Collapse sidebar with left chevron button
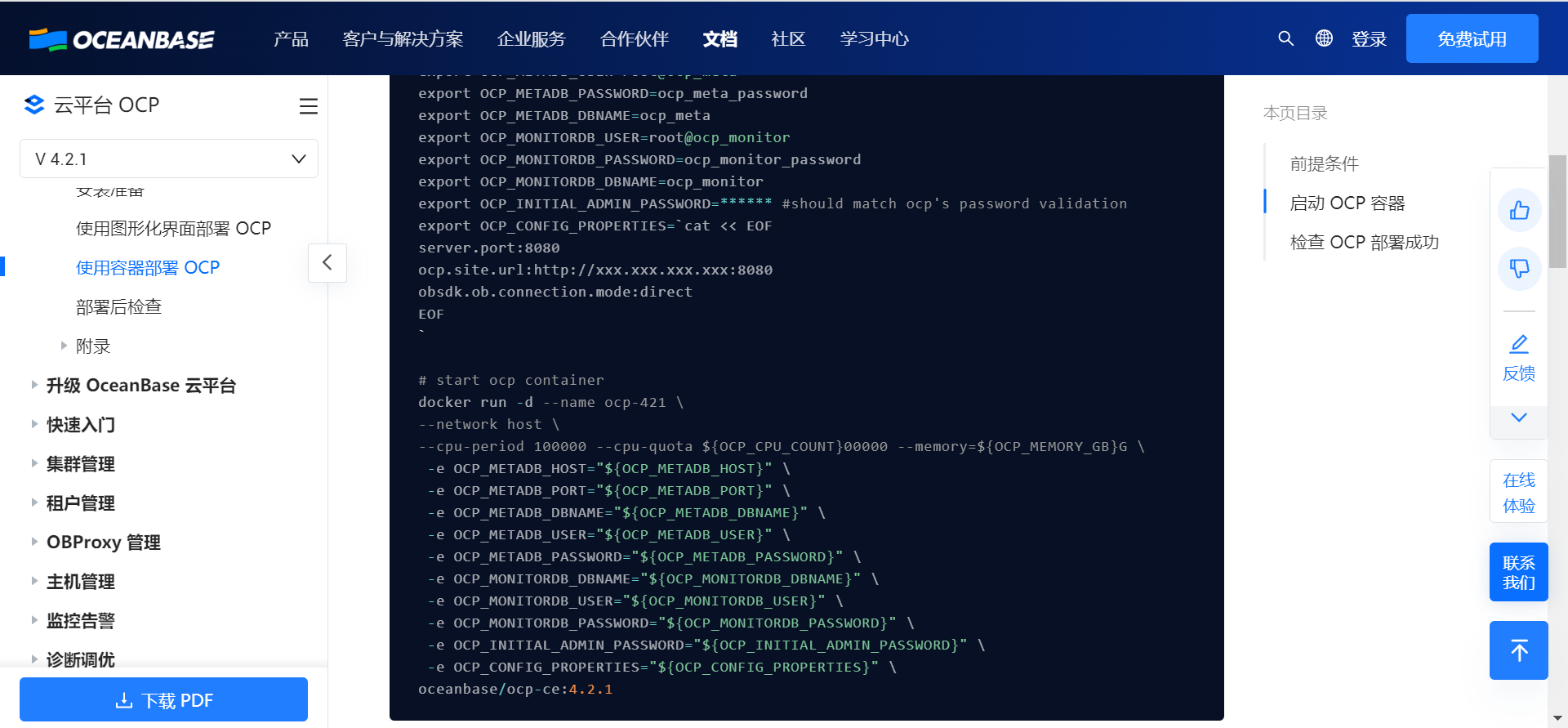The width and height of the screenshot is (1568, 728). 327,262
